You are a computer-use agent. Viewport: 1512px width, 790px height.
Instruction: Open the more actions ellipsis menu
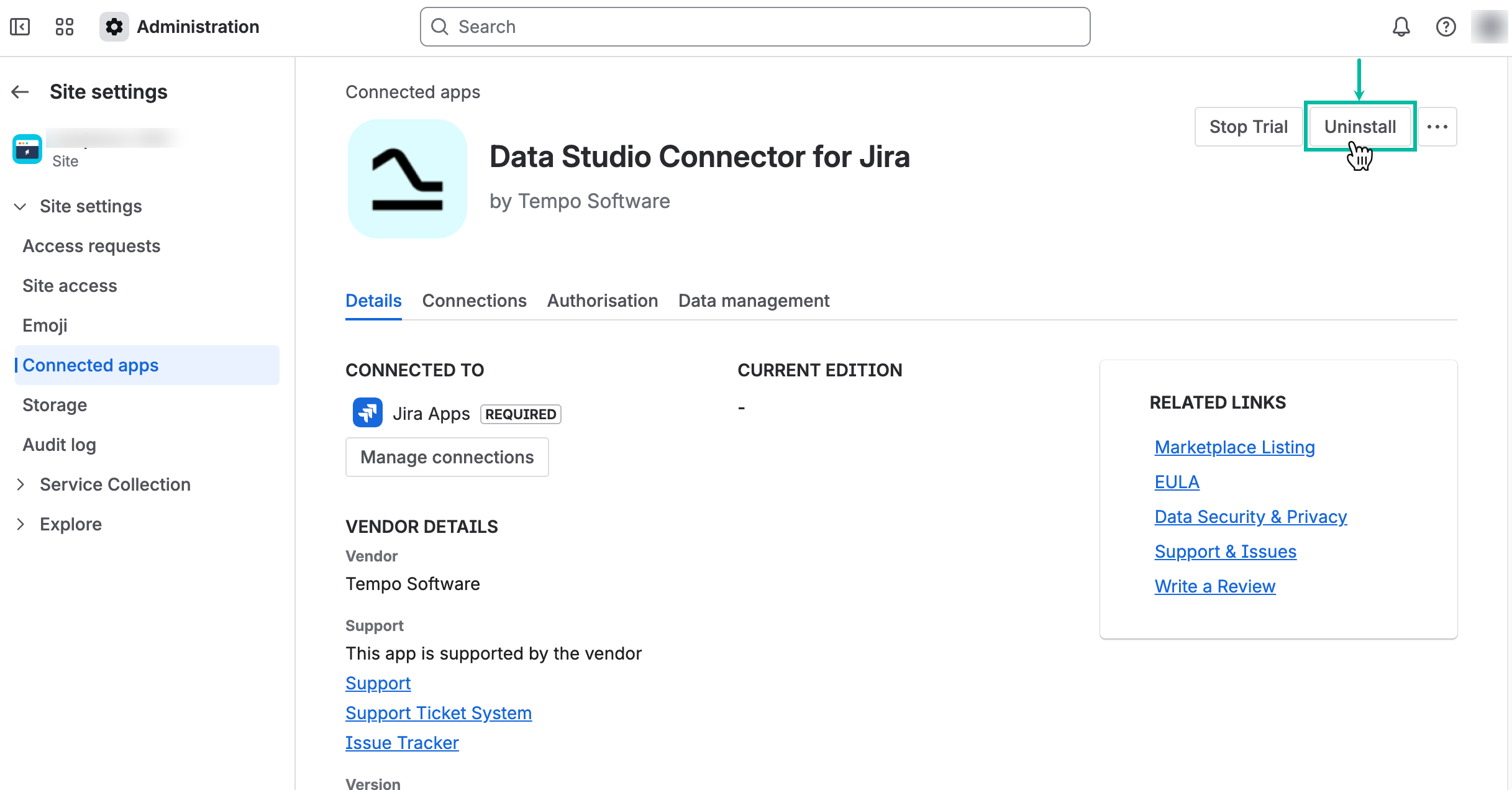[1437, 127]
